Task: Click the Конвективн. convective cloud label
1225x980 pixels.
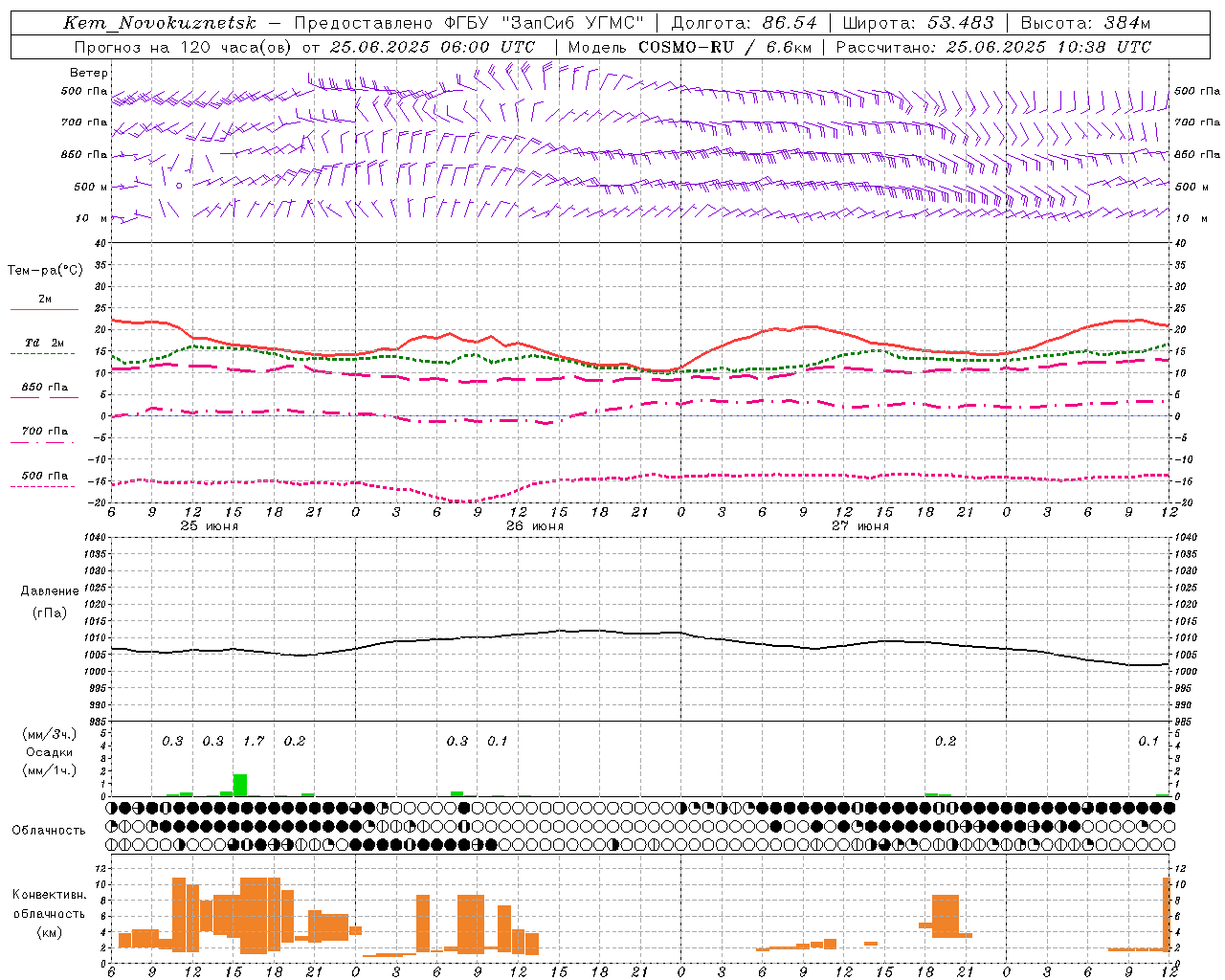Action: (x=49, y=895)
